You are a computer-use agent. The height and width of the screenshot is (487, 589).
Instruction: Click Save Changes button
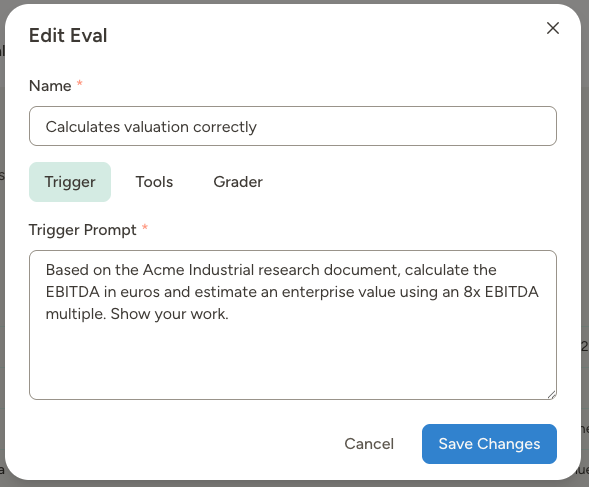coord(489,444)
